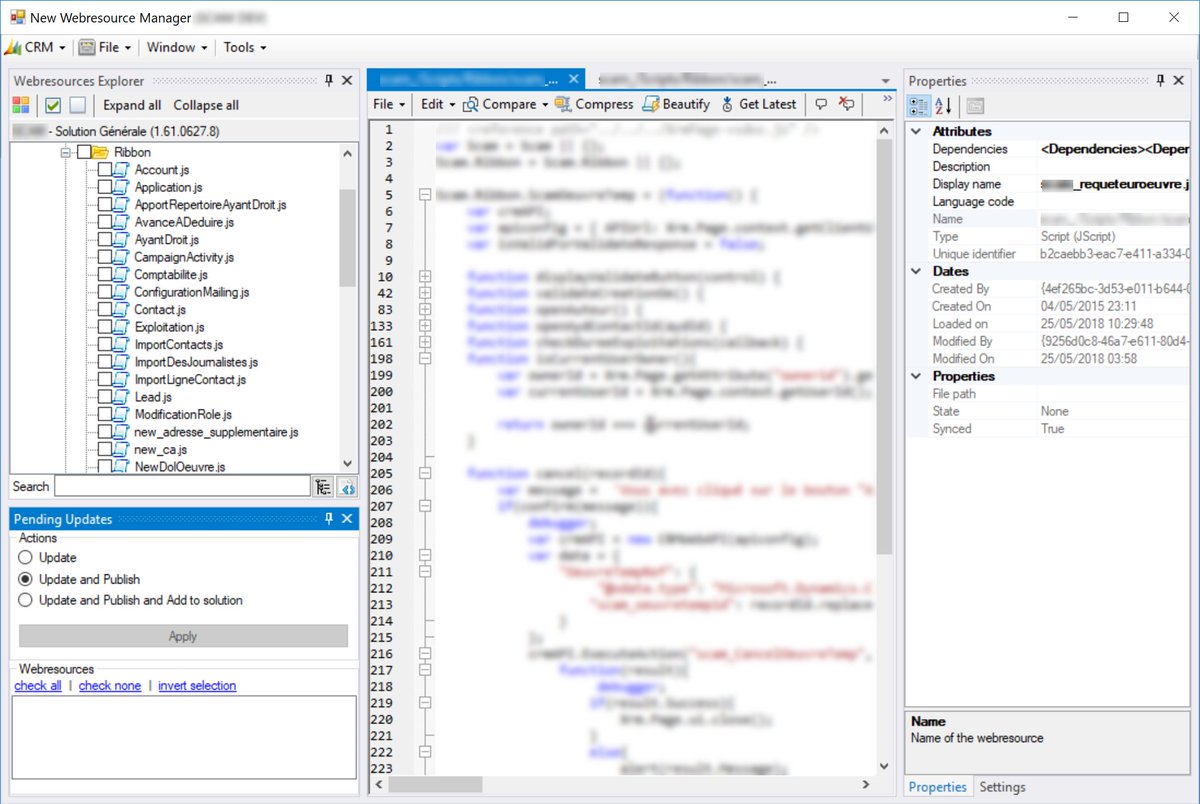Screen dimensions: 1200x804
Task: Close the Properties panel
Action: click(1181, 80)
